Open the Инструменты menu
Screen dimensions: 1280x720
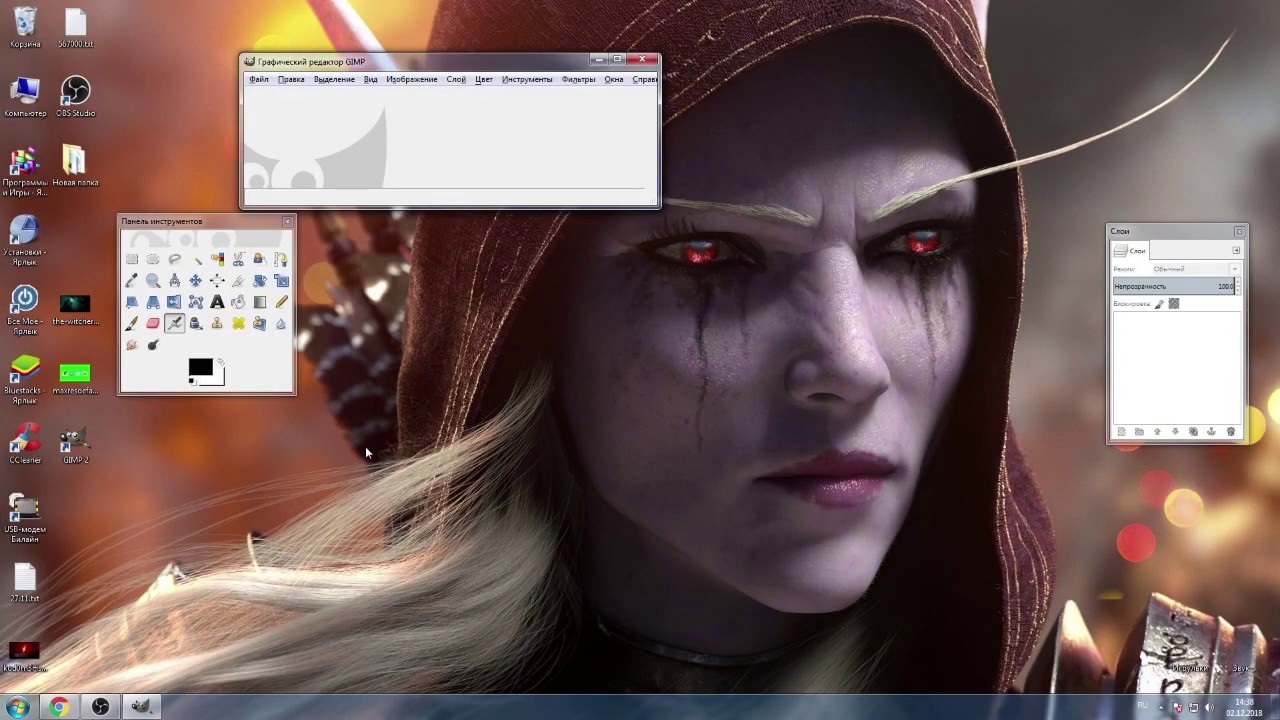pos(527,79)
